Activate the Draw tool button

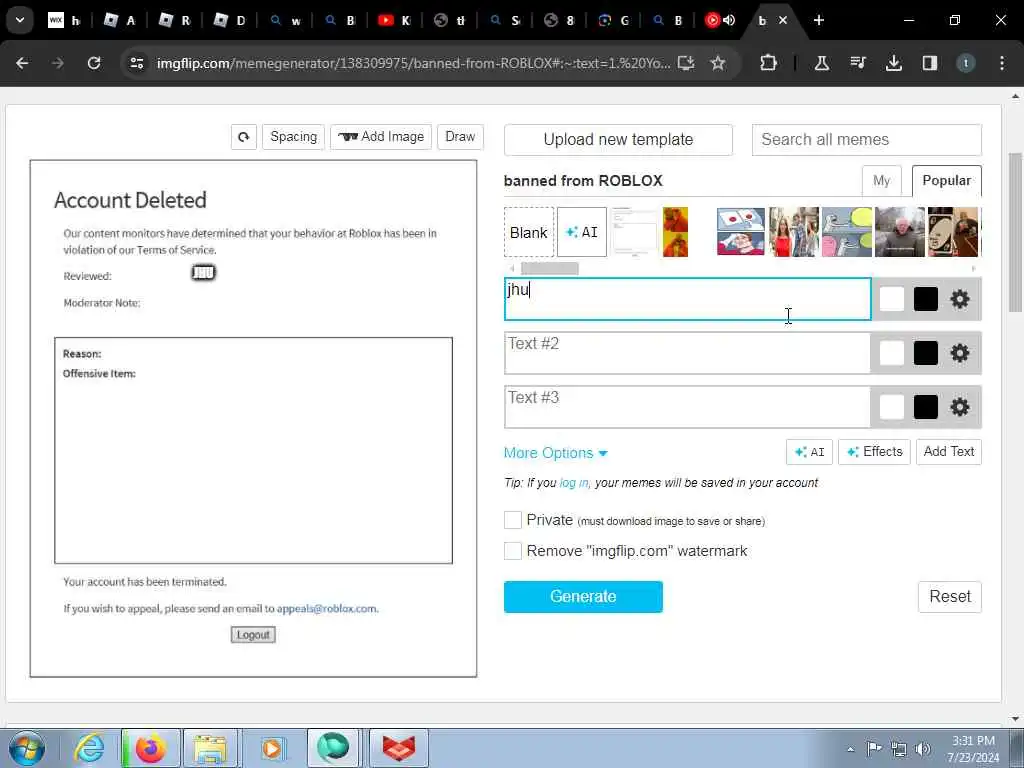click(x=460, y=136)
